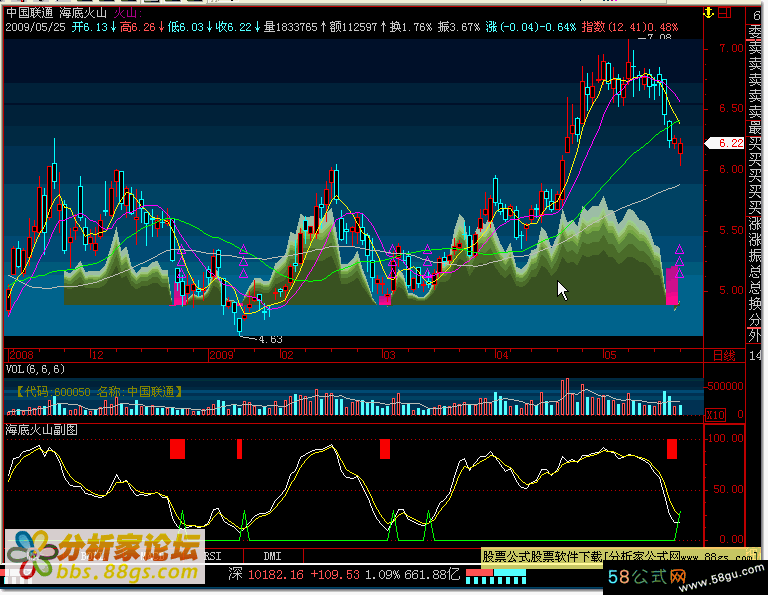Click the yellow anchor icon

[x=708, y=13]
